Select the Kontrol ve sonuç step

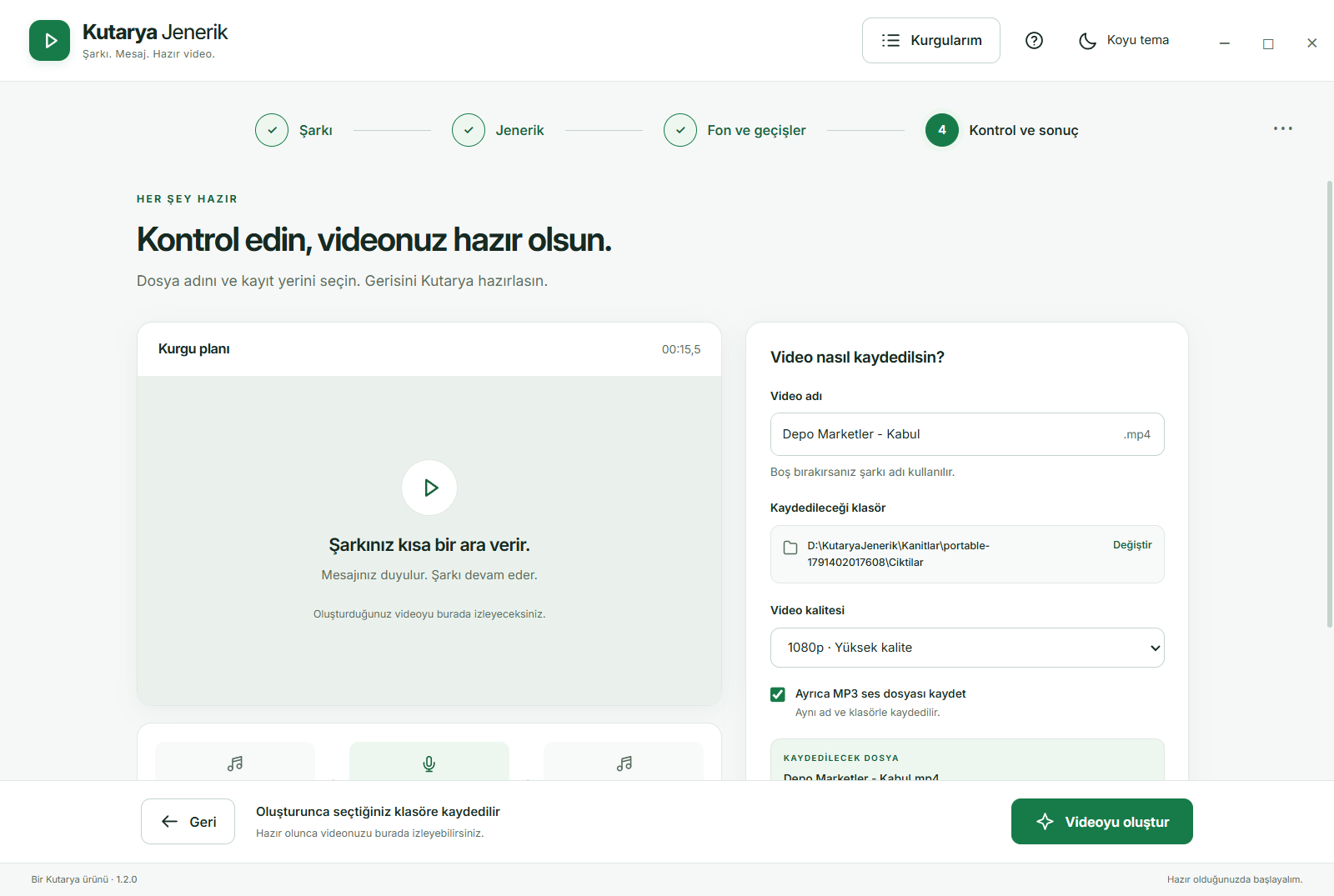(x=1002, y=130)
